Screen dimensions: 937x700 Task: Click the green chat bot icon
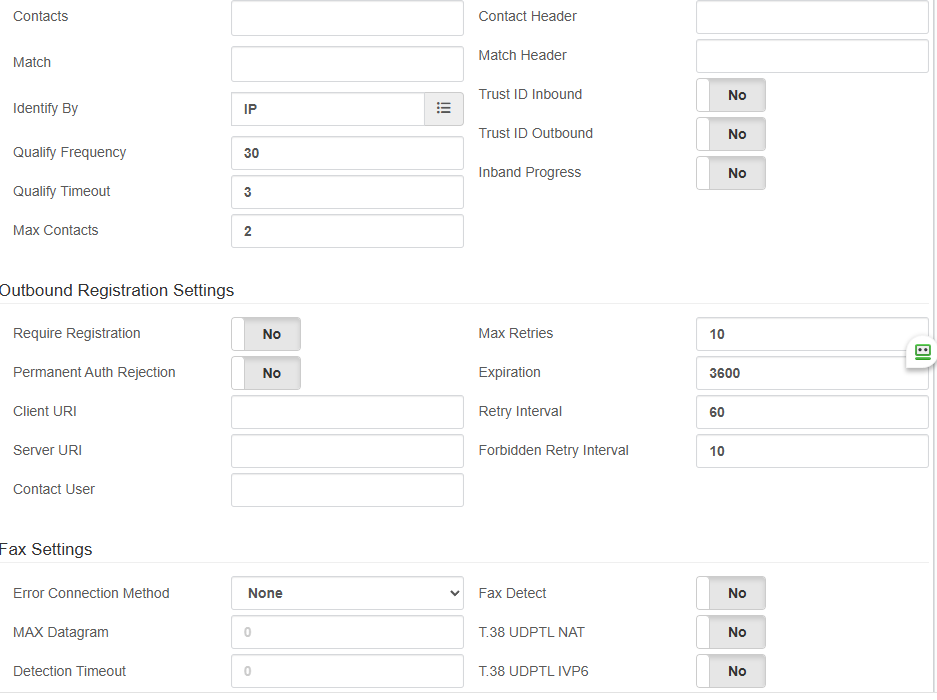tap(923, 352)
